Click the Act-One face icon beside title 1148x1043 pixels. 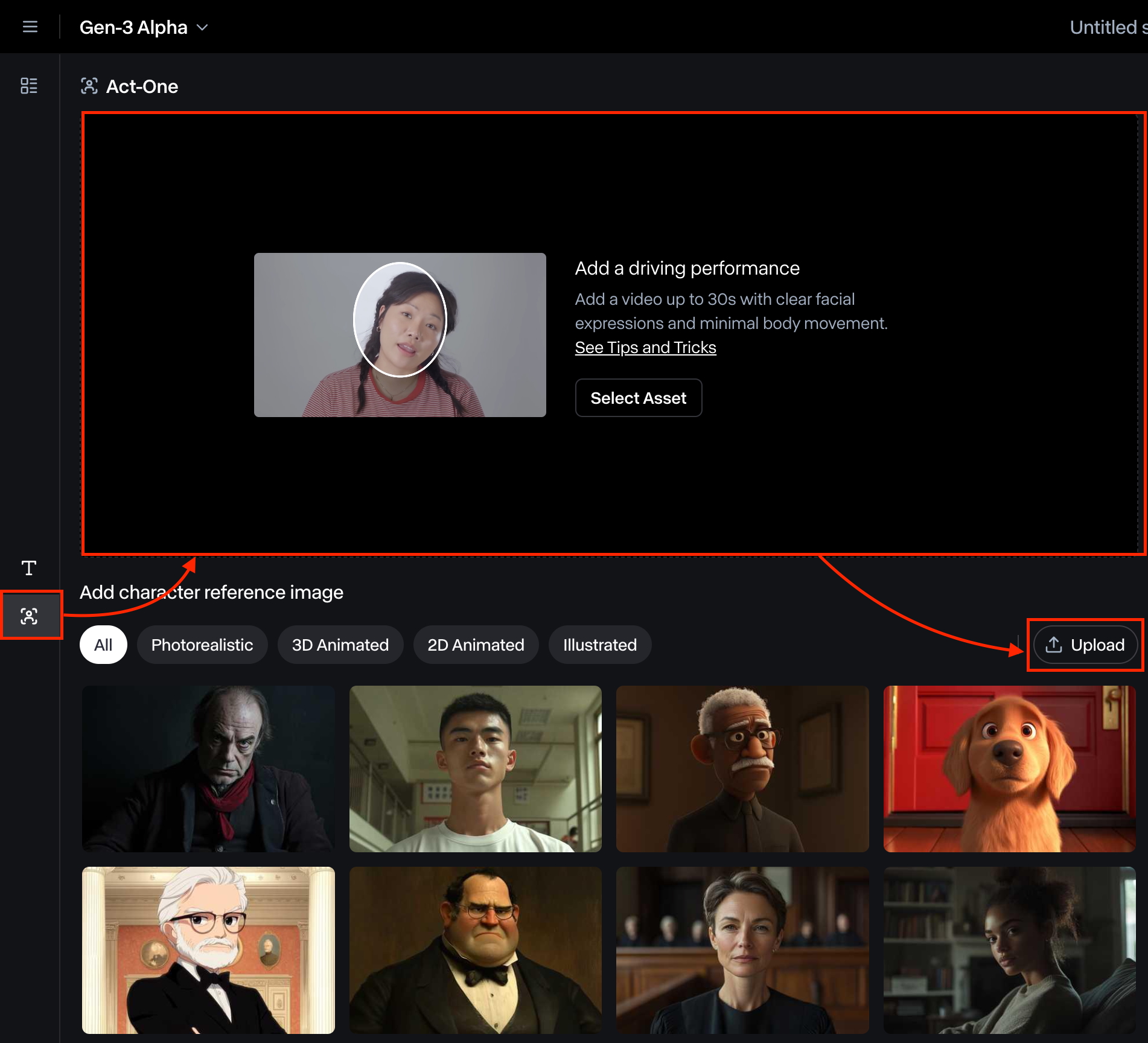tap(89, 86)
